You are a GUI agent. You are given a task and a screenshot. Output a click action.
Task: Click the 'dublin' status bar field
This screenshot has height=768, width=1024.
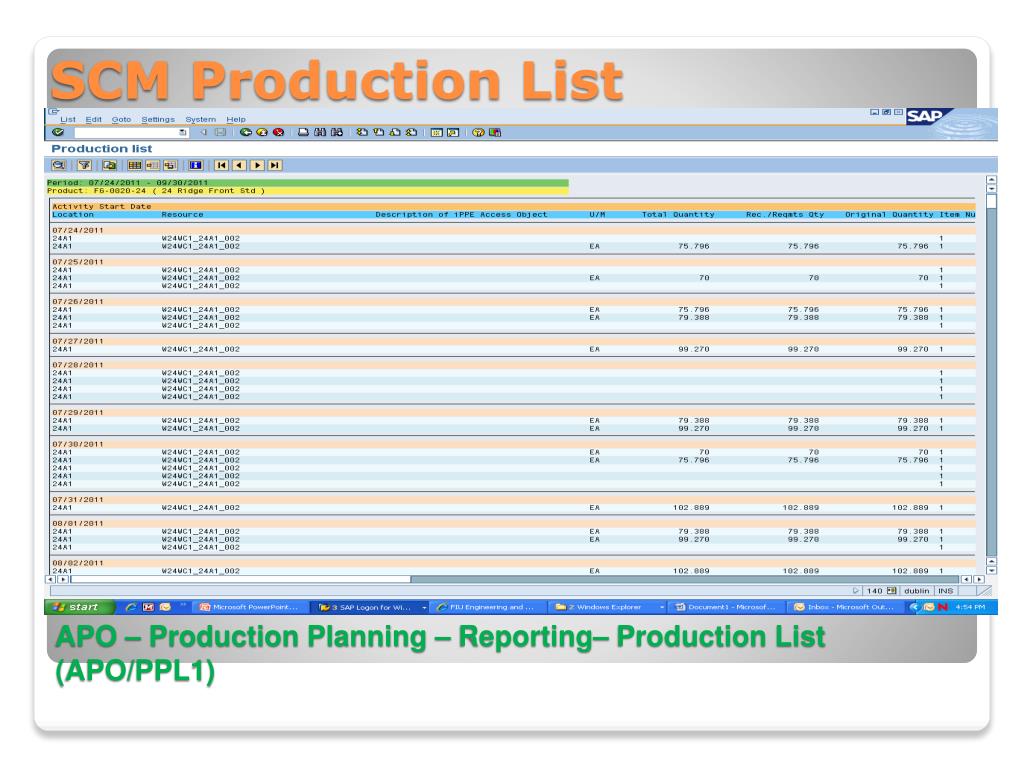916,590
